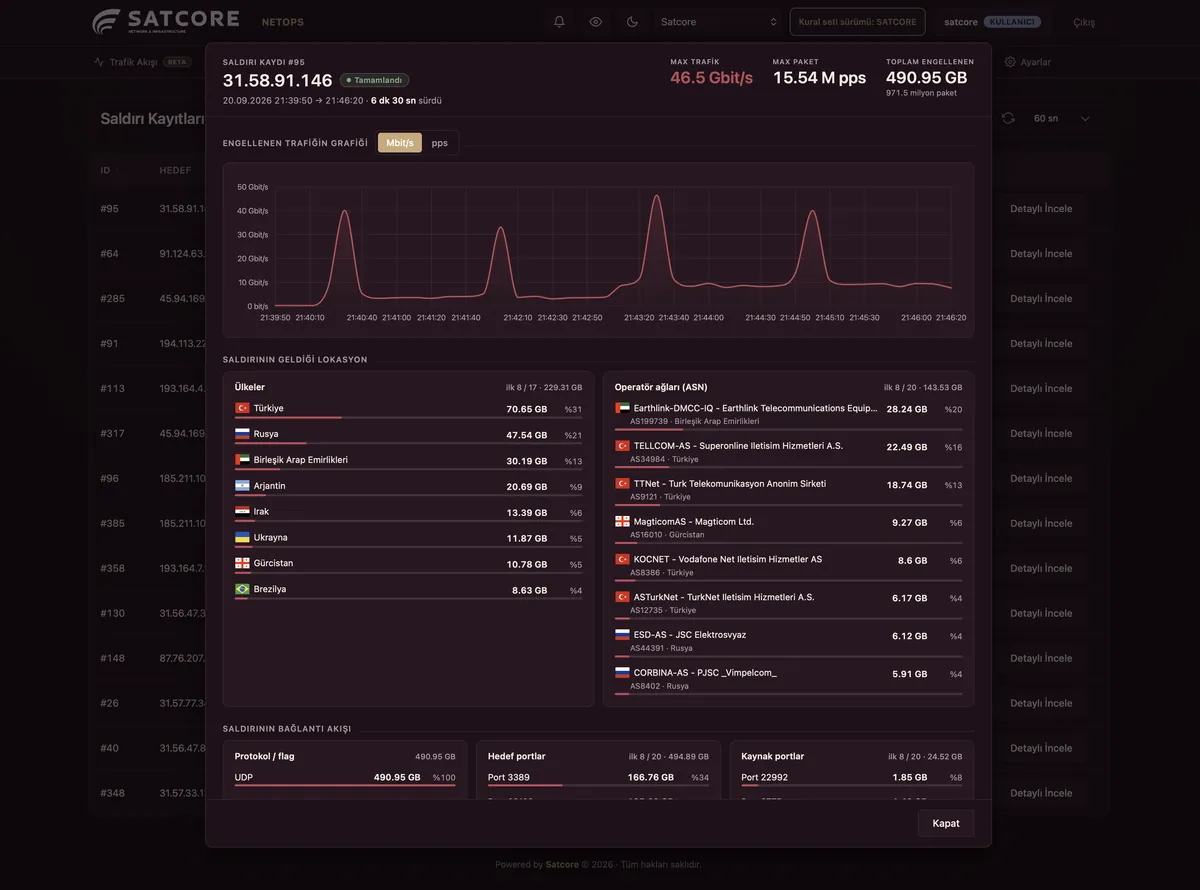
Task: Click the Rusya 47.54 GB value
Action: click(x=526, y=435)
